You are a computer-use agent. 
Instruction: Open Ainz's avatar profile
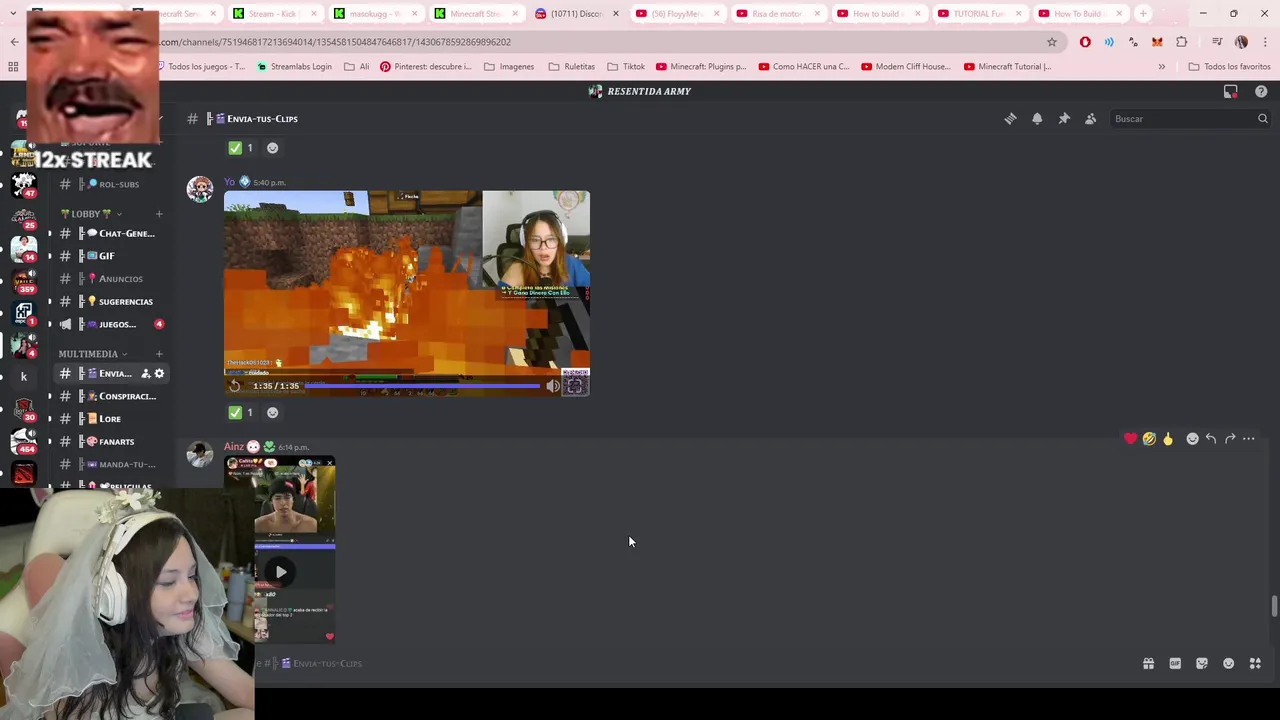coord(200,454)
